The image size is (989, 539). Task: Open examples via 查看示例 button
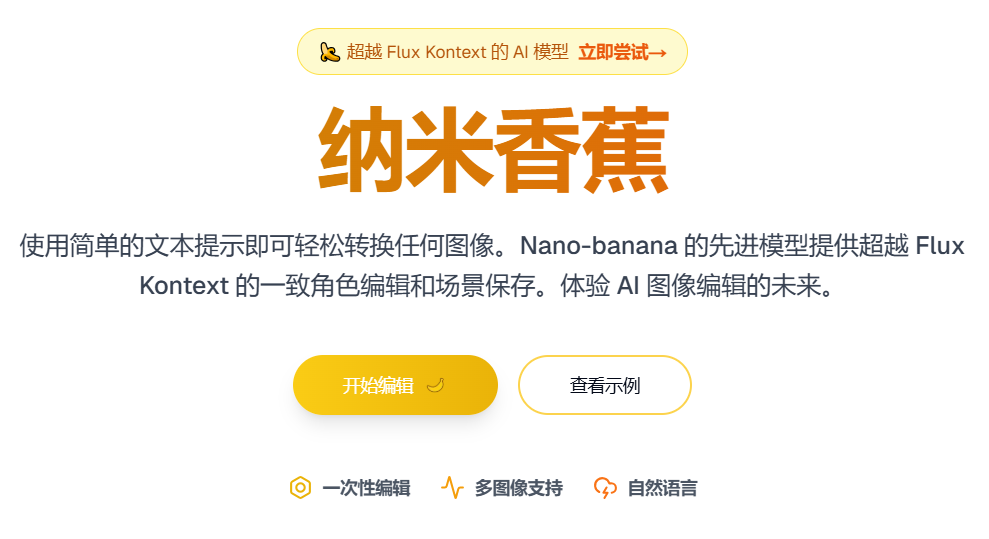(x=604, y=385)
